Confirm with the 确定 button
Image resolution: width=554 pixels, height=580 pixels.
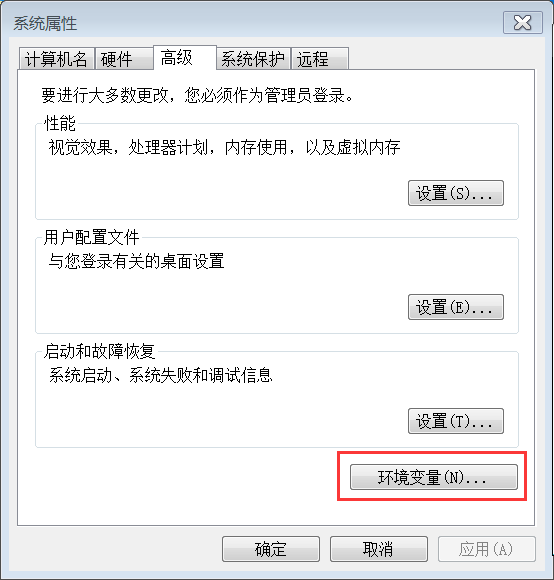point(271,549)
